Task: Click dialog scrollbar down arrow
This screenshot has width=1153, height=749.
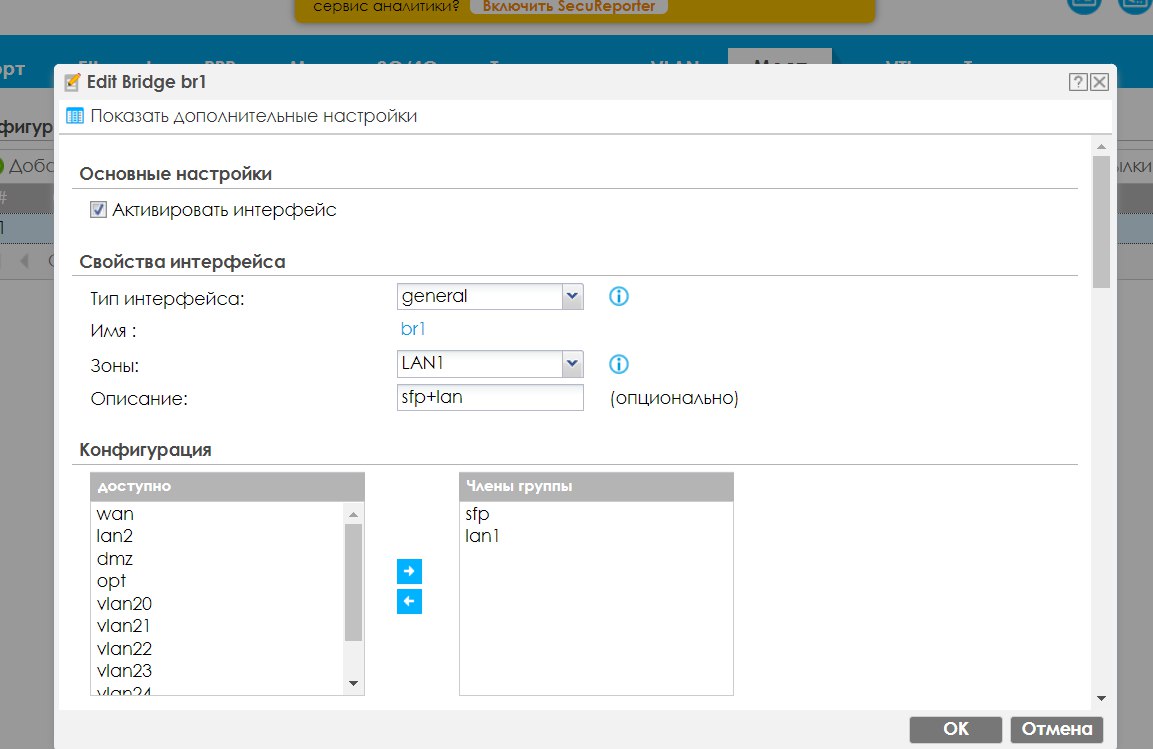Action: point(1101,698)
